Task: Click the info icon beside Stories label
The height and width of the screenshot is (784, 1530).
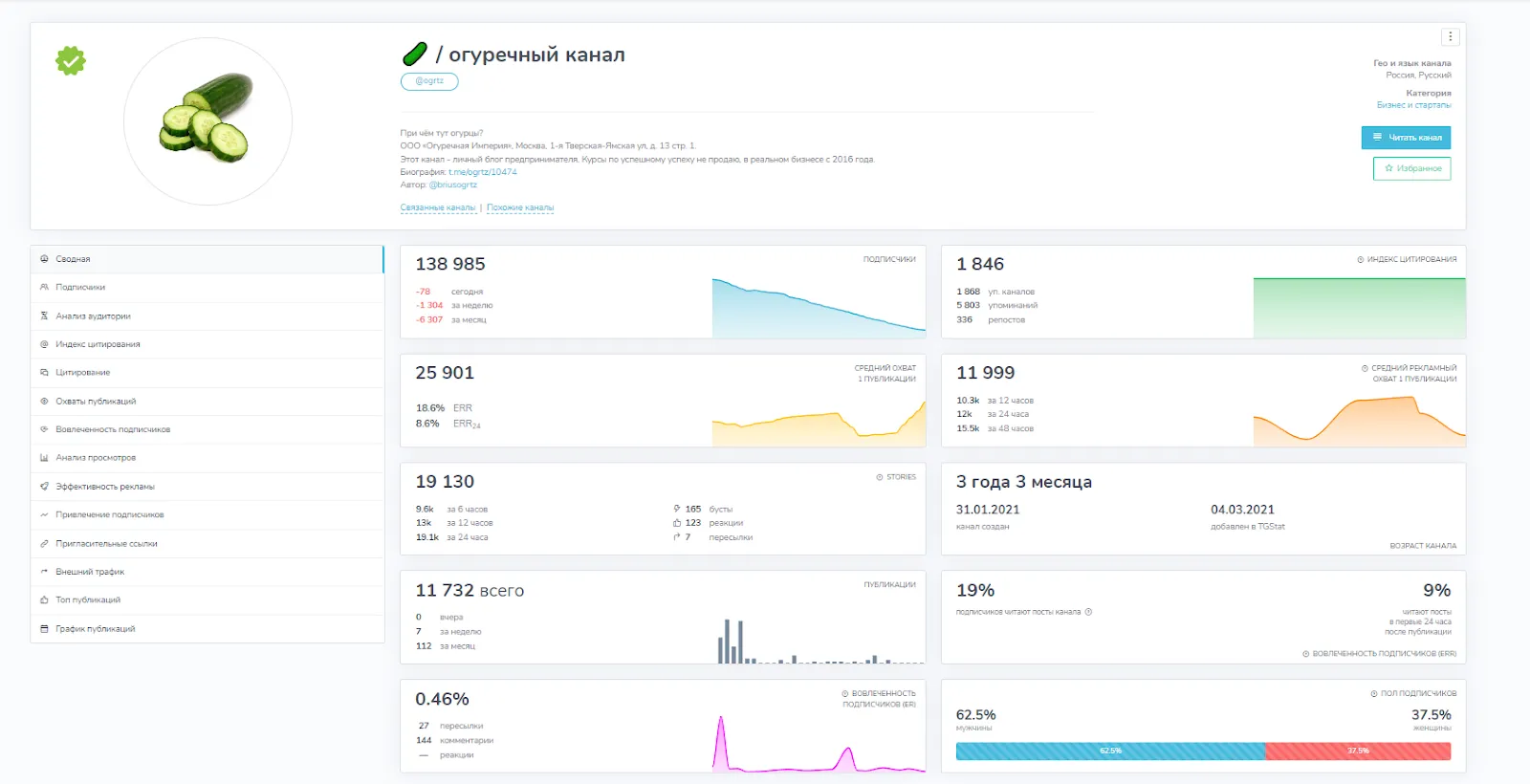Action: tap(880, 477)
